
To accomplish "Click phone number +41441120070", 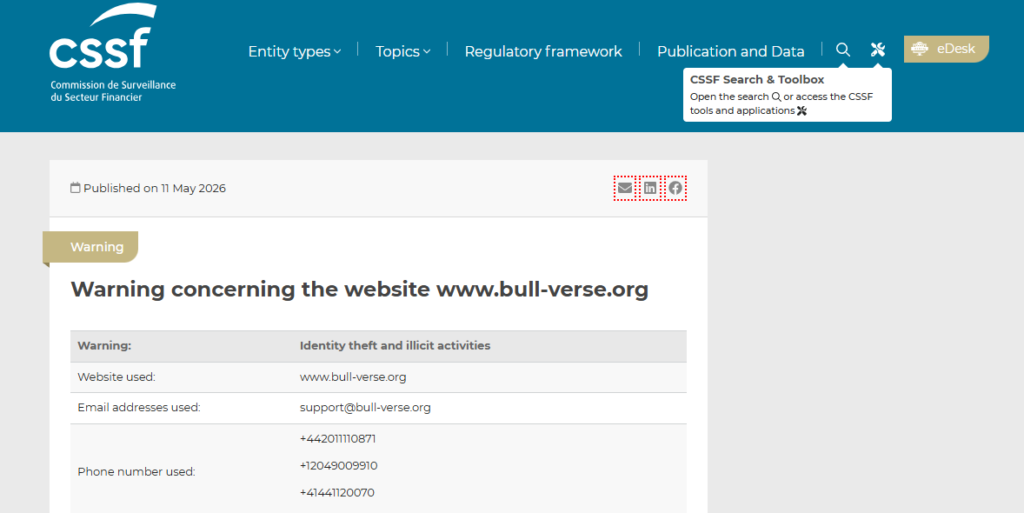I will pos(337,493).
